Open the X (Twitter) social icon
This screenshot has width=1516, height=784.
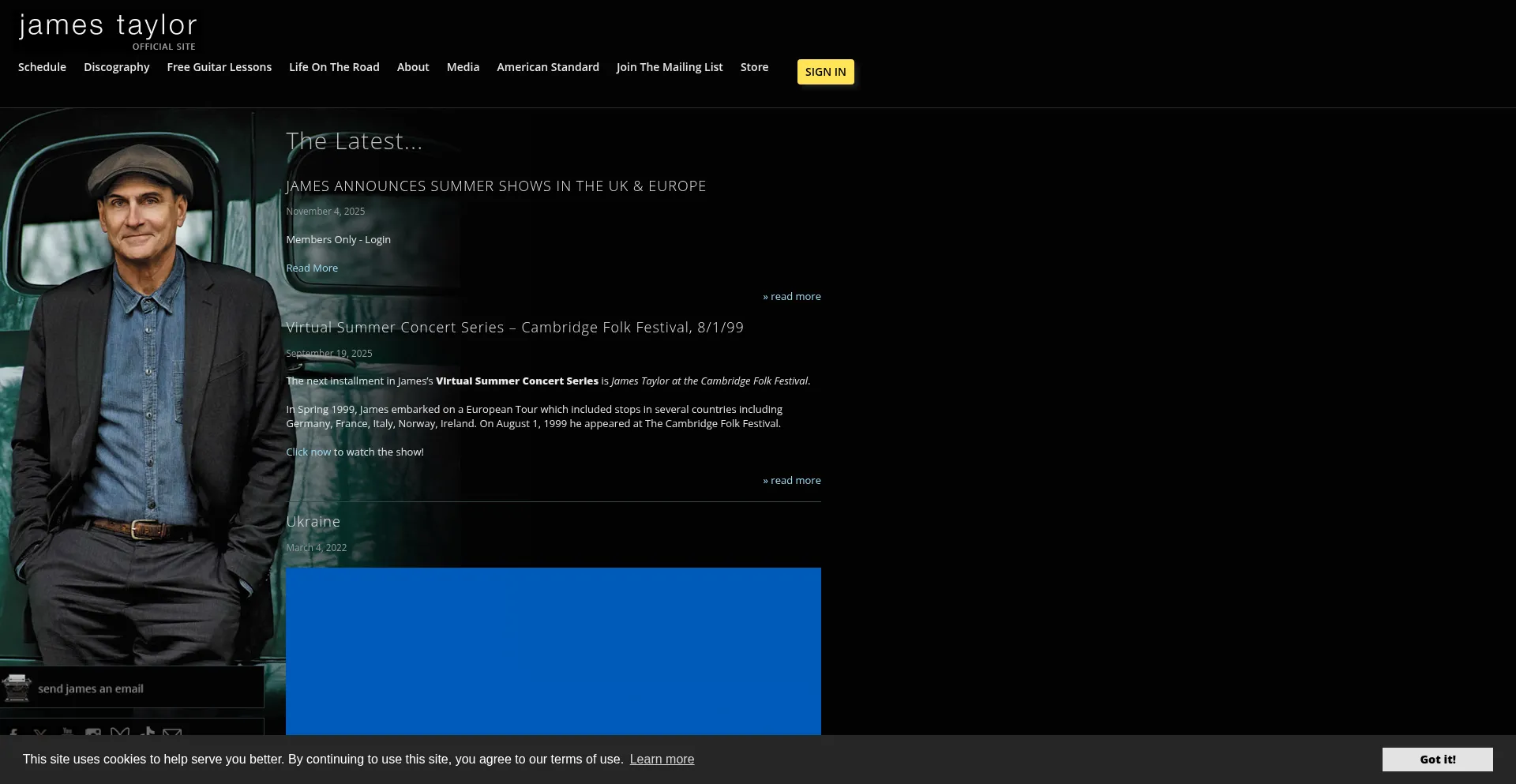[x=40, y=733]
